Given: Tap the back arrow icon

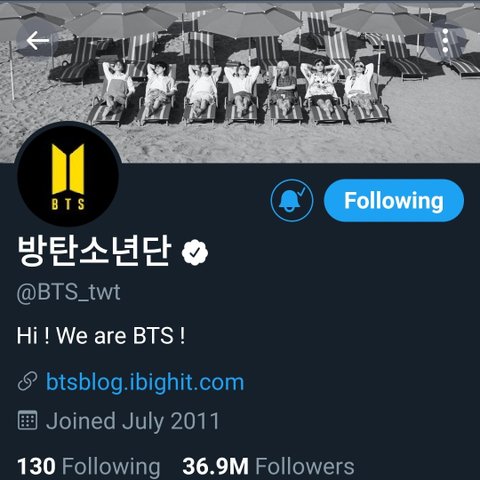Looking at the screenshot, I should [x=38, y=40].
